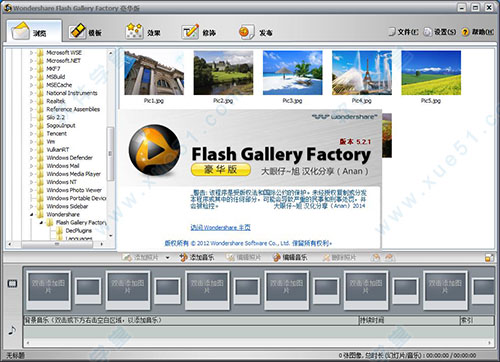Click the Realtek folder icon

tap(40, 101)
